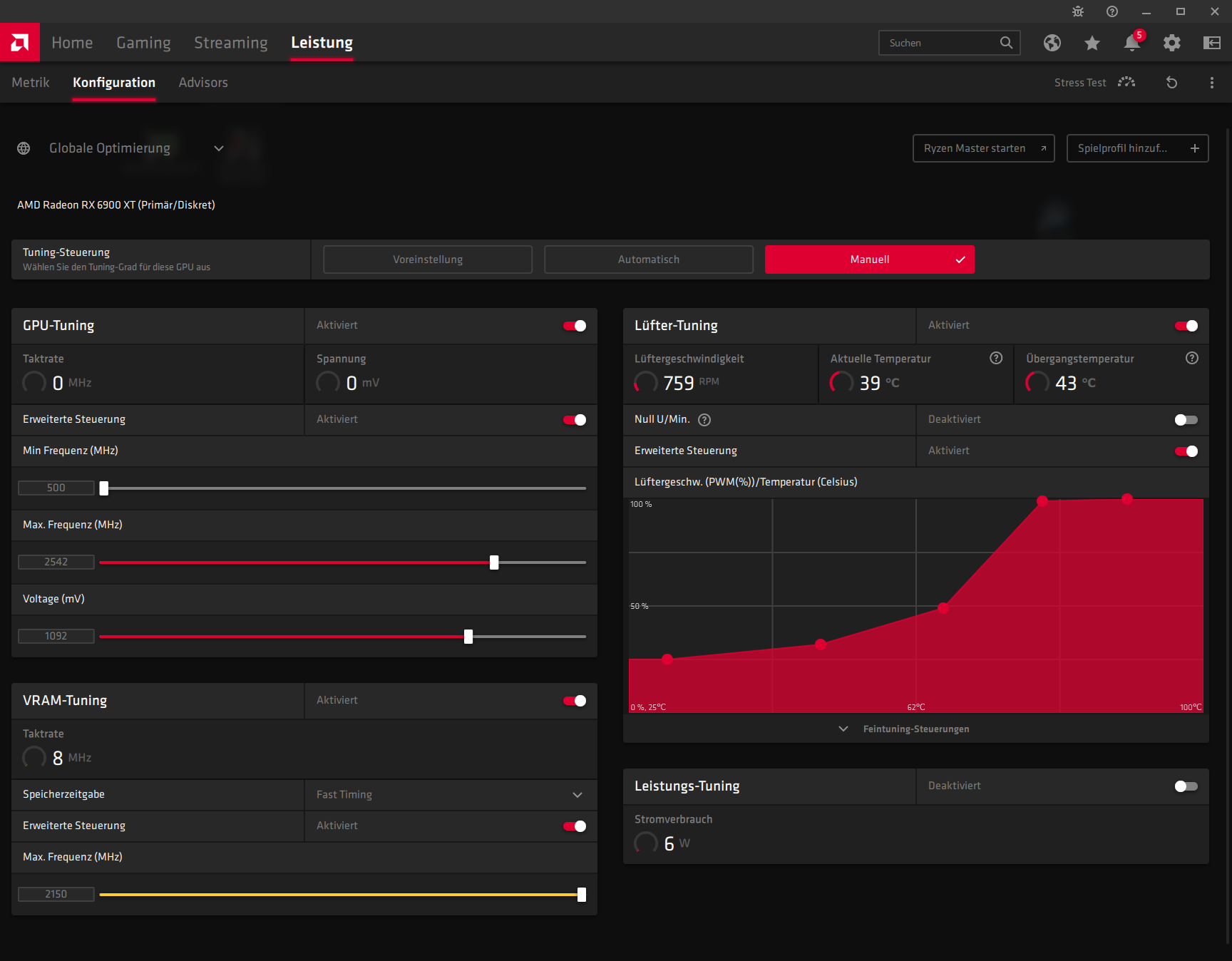Reset tuning with the reset arrow icon
Viewport: 1232px width, 961px height.
point(1171,83)
